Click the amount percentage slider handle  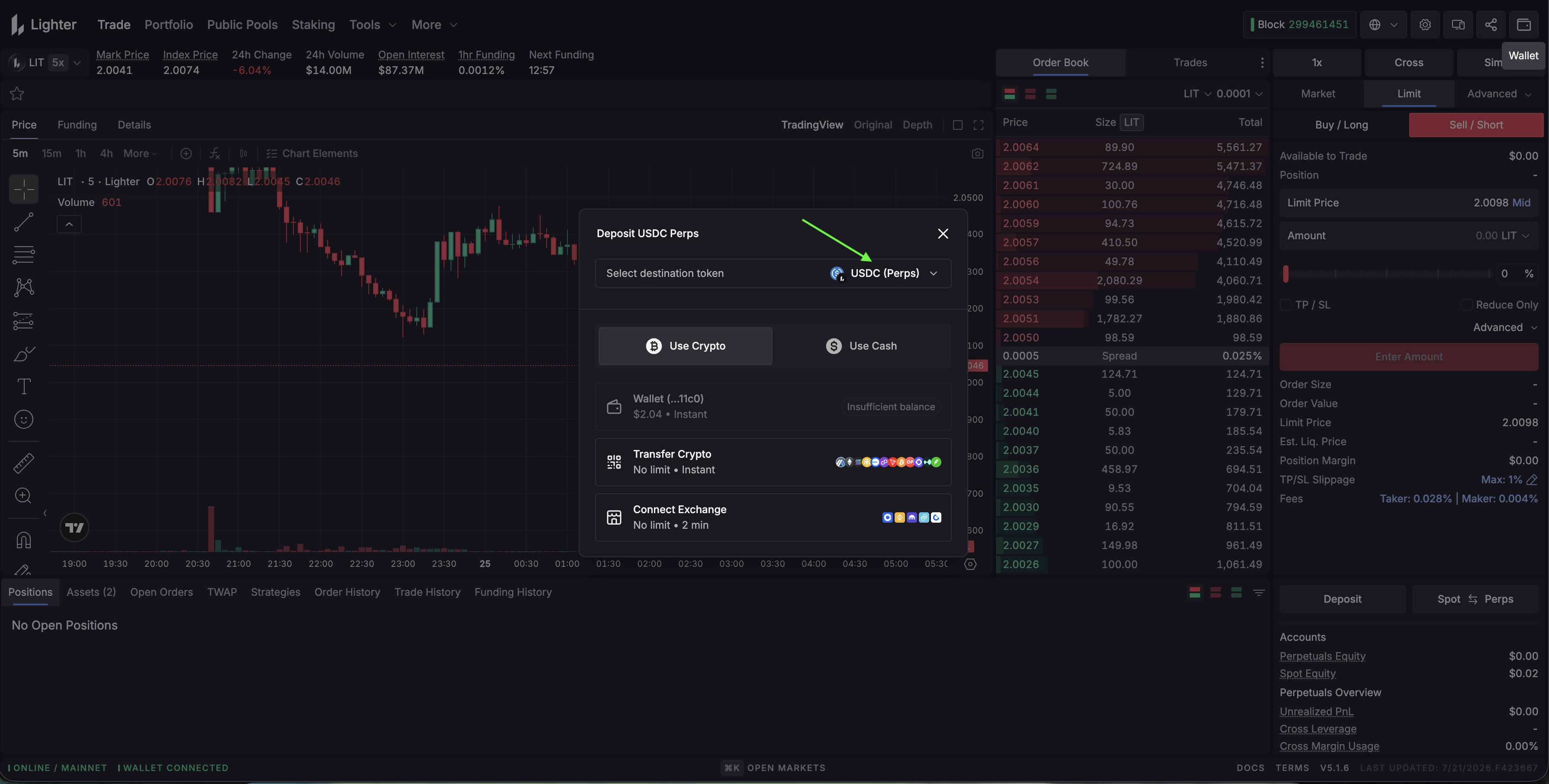pos(1285,273)
